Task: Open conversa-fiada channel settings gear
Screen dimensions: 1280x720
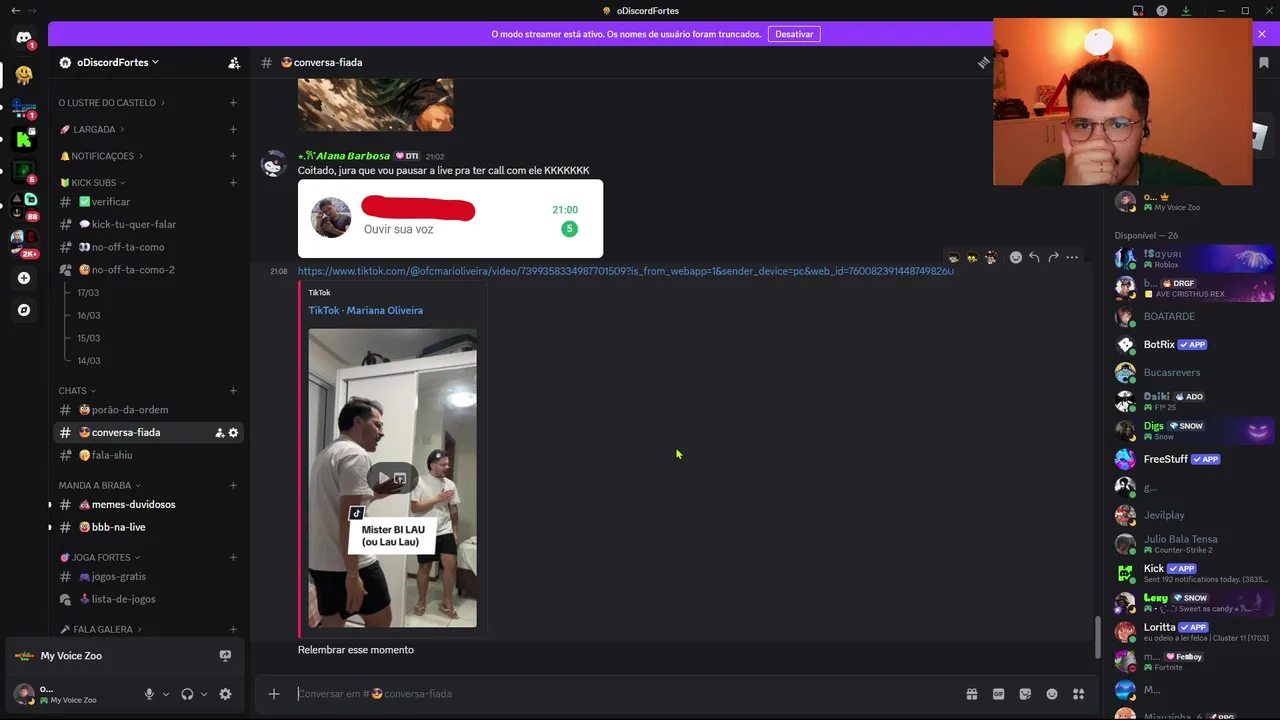Action: (x=233, y=433)
